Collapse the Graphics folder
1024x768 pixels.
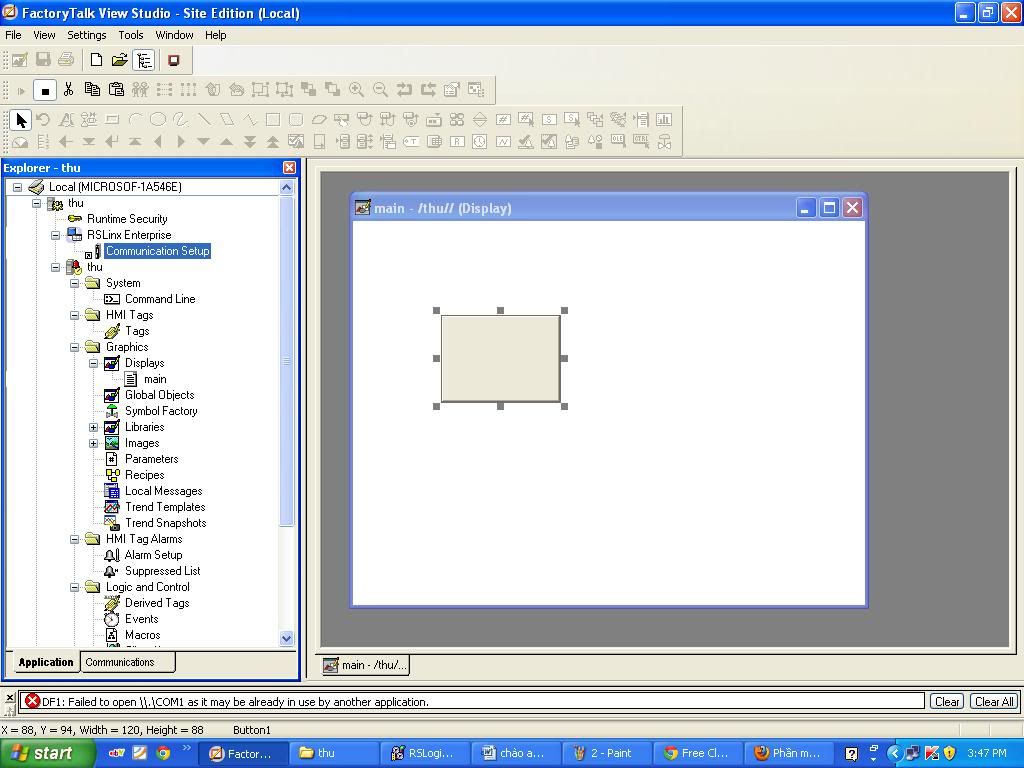pyautogui.click(x=74, y=347)
